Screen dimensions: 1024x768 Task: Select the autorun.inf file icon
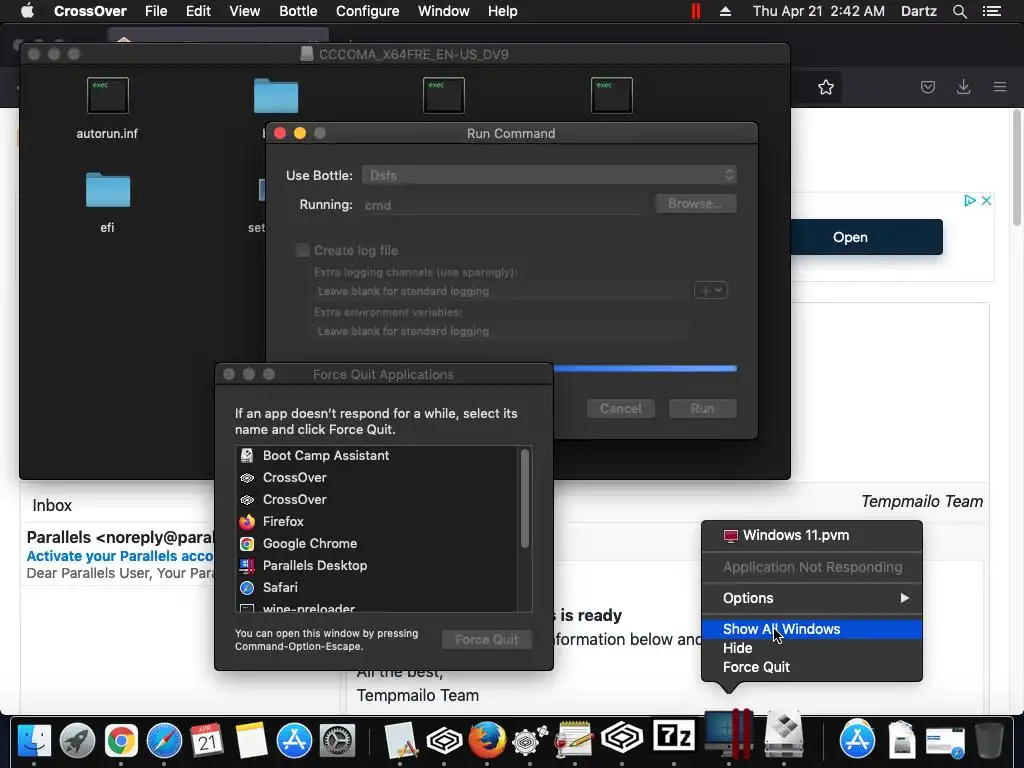[108, 95]
